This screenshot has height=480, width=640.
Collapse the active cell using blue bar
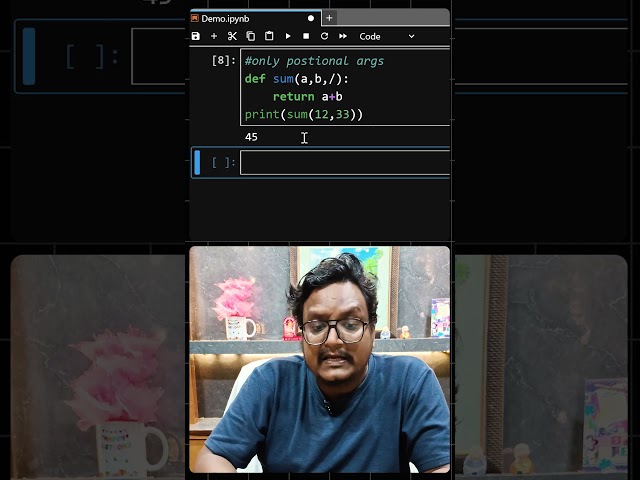tap(197, 162)
